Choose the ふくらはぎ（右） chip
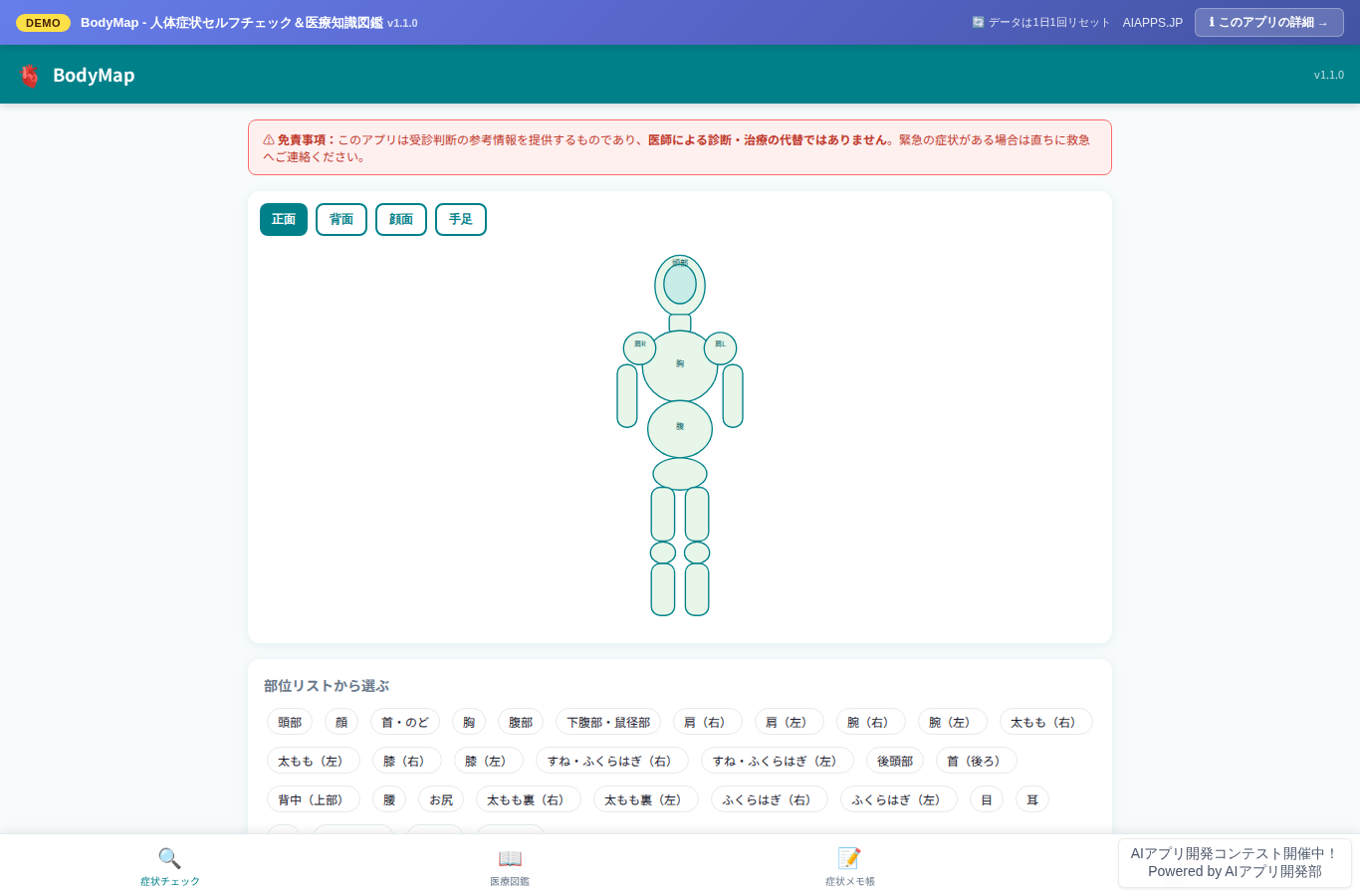This screenshot has height=896, width=1360. click(x=770, y=799)
